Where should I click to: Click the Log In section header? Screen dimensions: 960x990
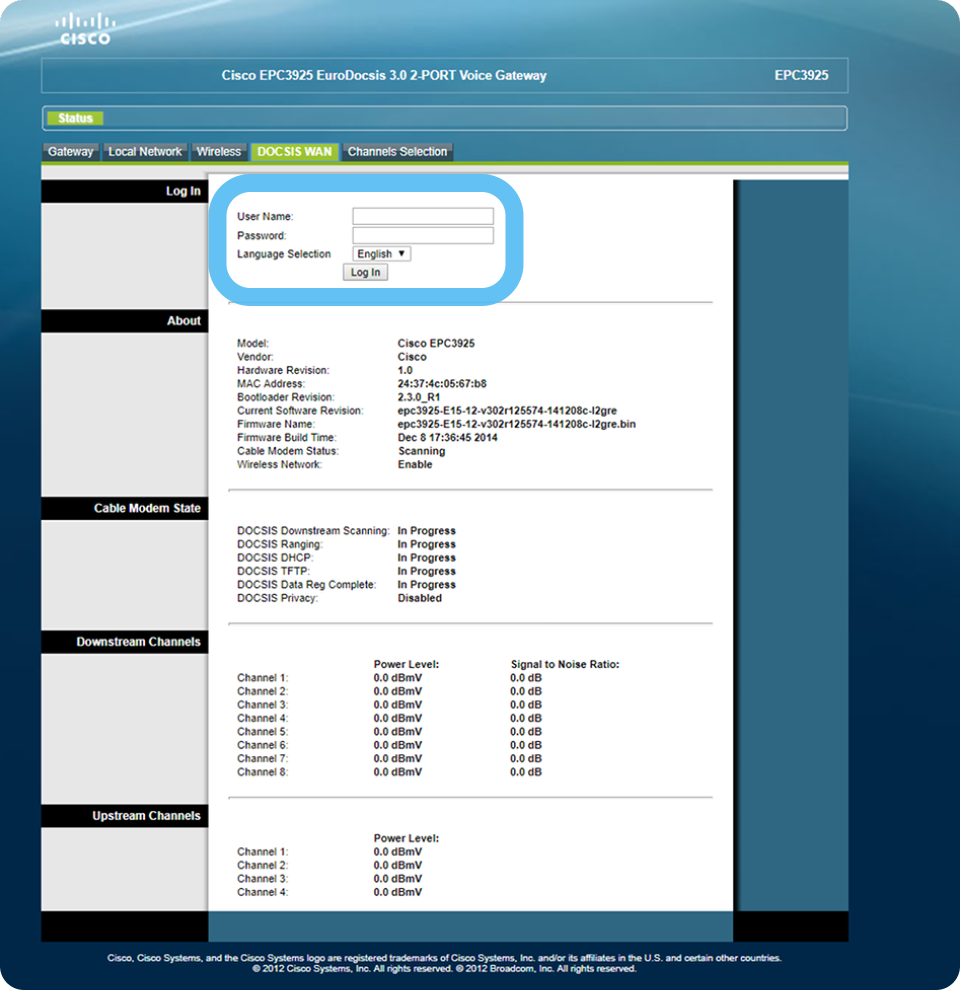point(183,191)
